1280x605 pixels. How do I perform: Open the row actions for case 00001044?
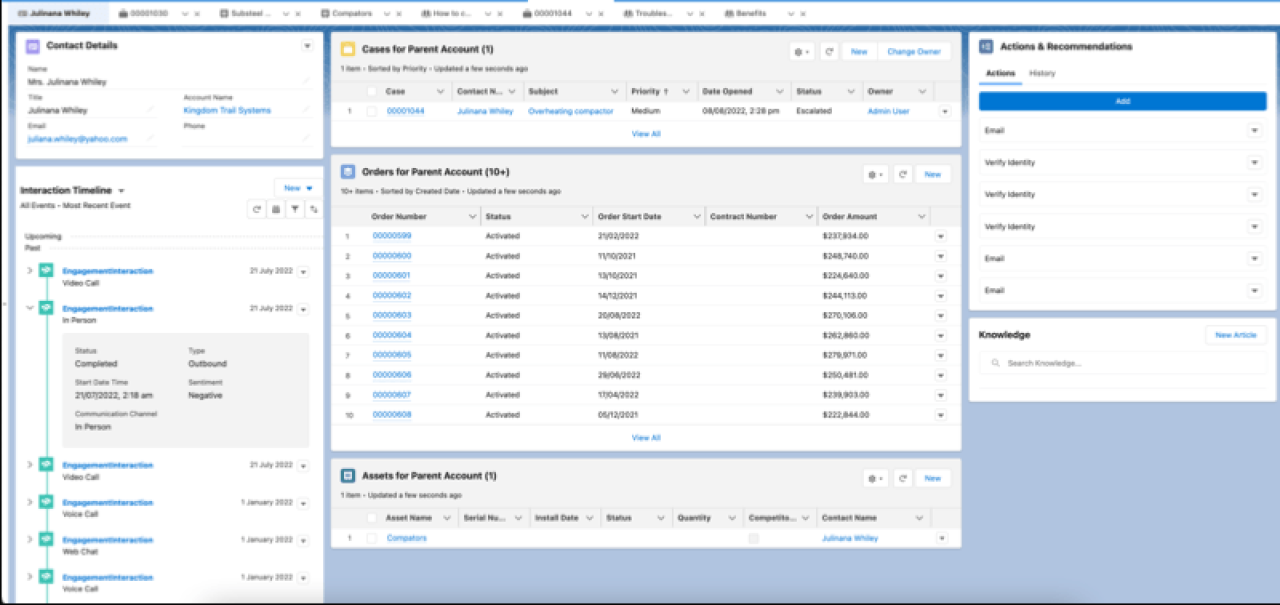pos(945,111)
